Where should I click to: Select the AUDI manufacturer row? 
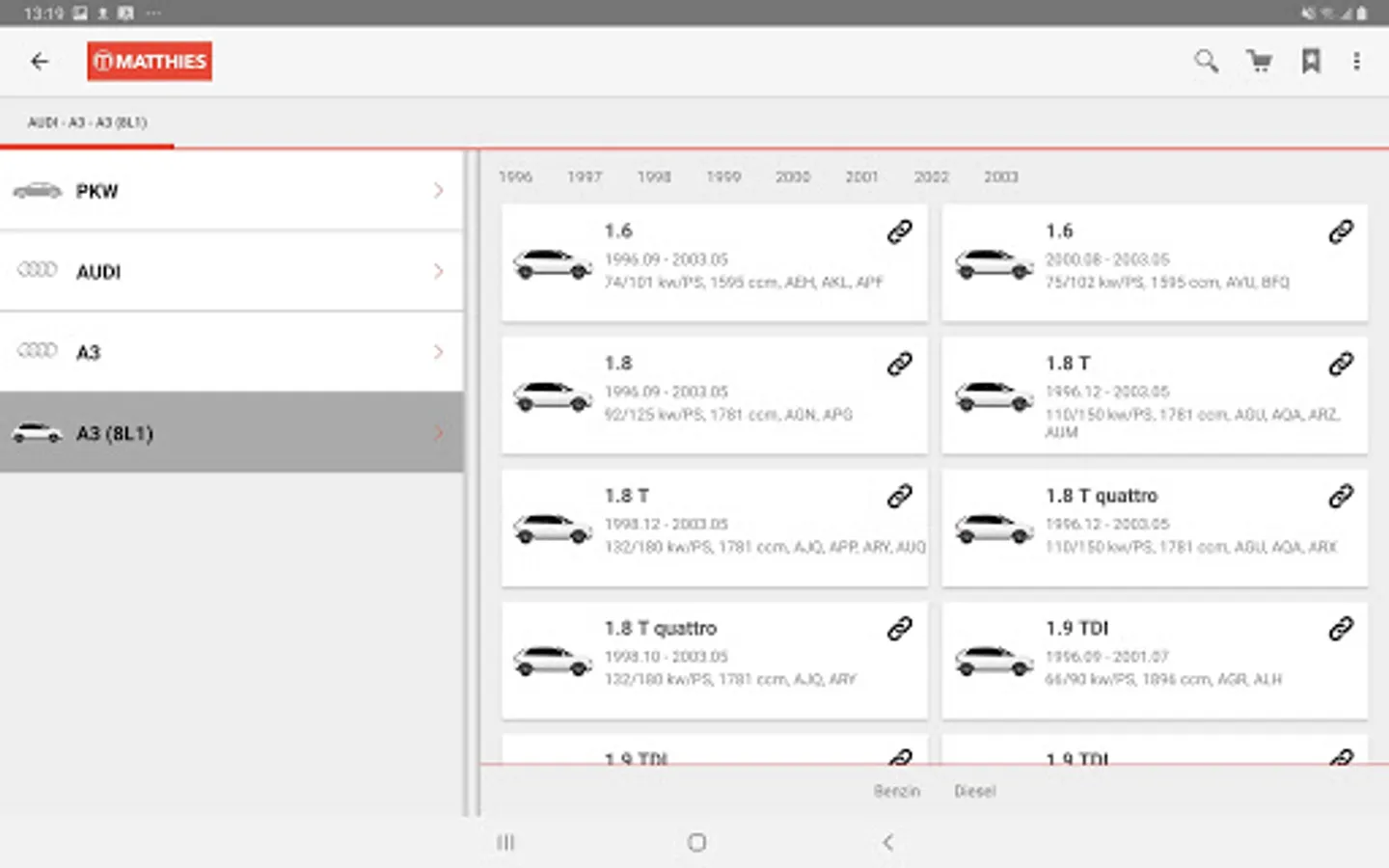click(x=231, y=271)
